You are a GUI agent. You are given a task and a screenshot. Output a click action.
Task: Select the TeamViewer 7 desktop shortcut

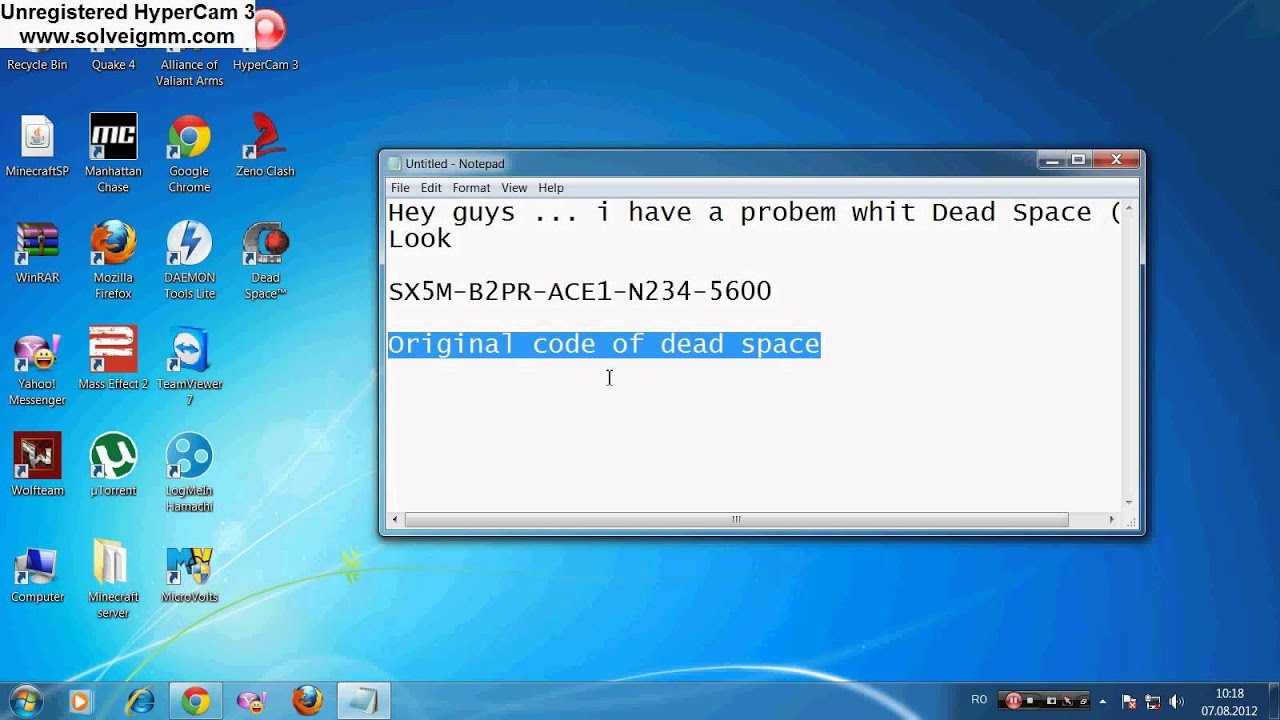pyautogui.click(x=189, y=367)
